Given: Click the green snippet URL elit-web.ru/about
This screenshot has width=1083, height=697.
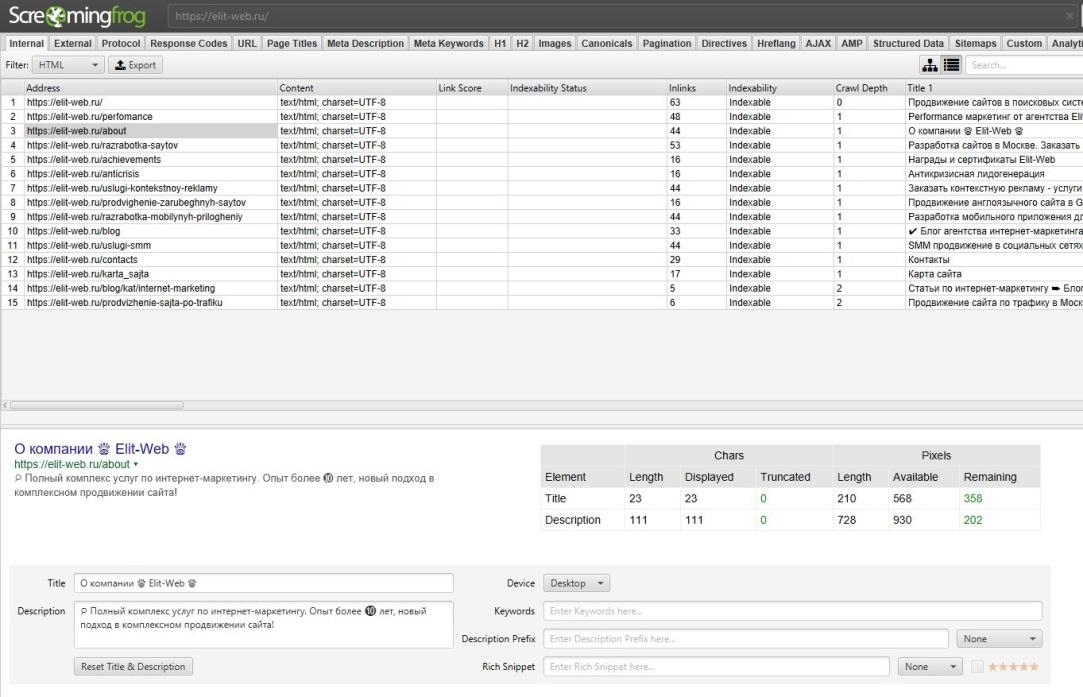Looking at the screenshot, I should point(72,464).
